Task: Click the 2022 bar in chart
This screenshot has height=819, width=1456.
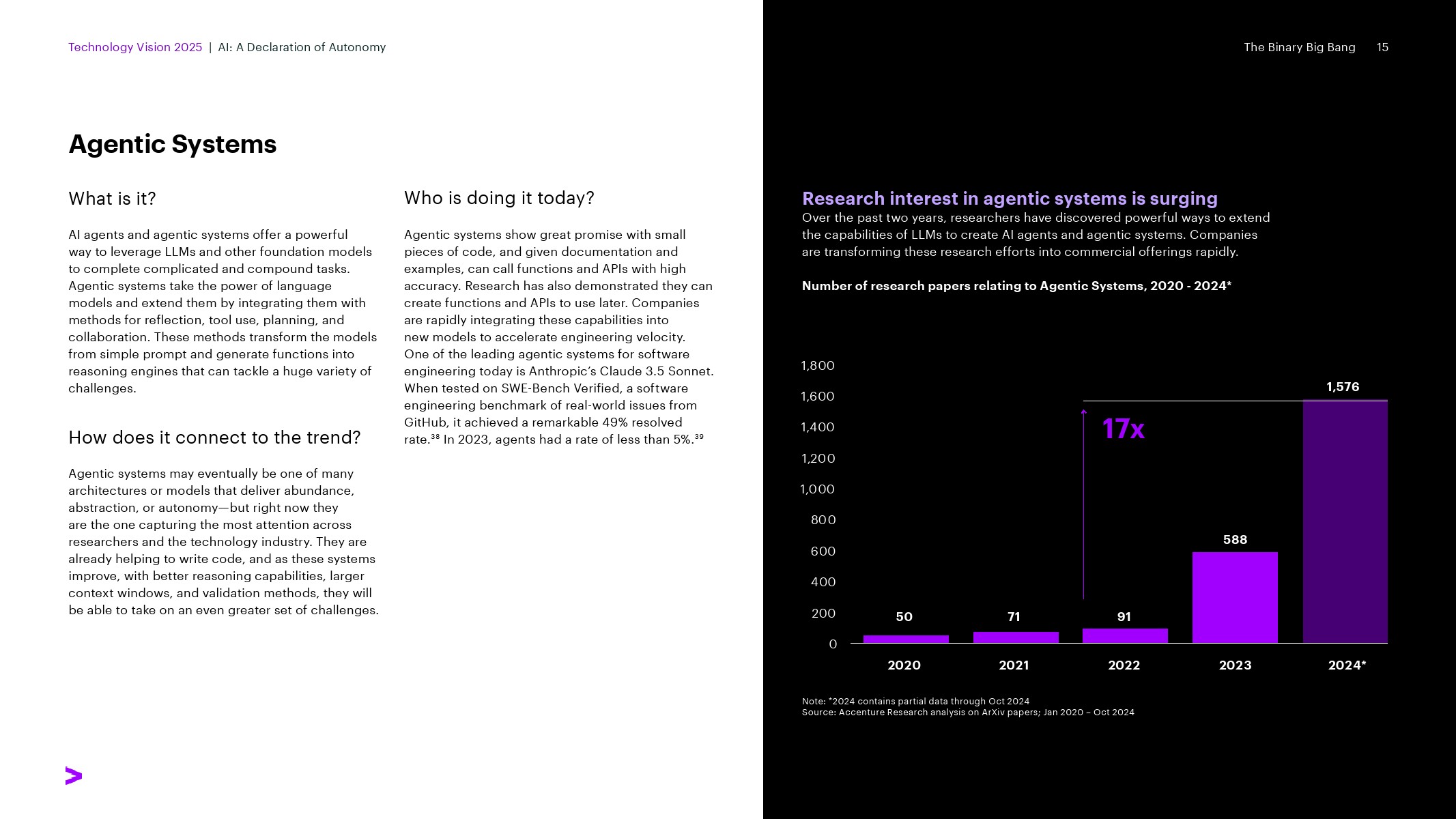Action: coord(1125,635)
